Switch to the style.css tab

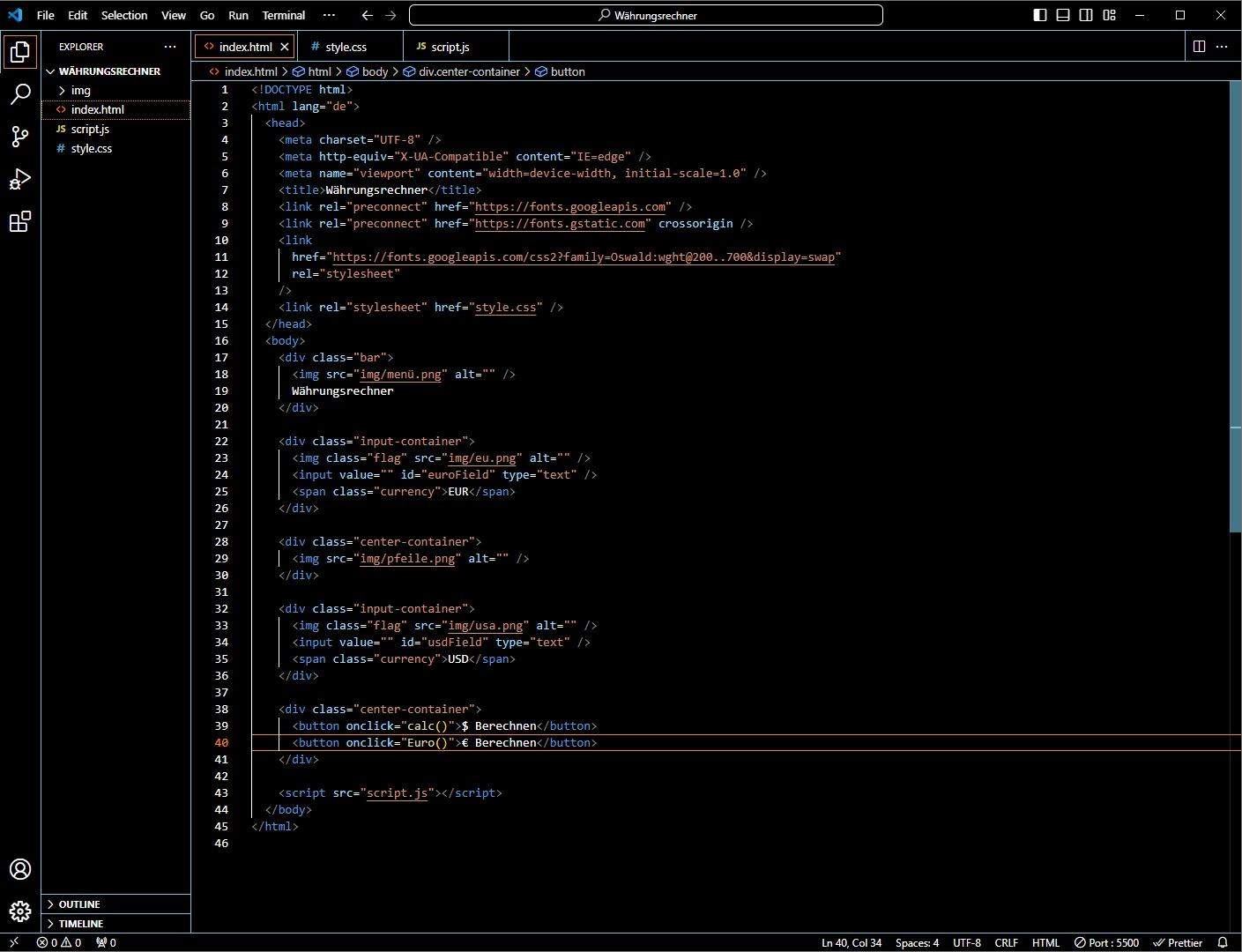point(350,47)
